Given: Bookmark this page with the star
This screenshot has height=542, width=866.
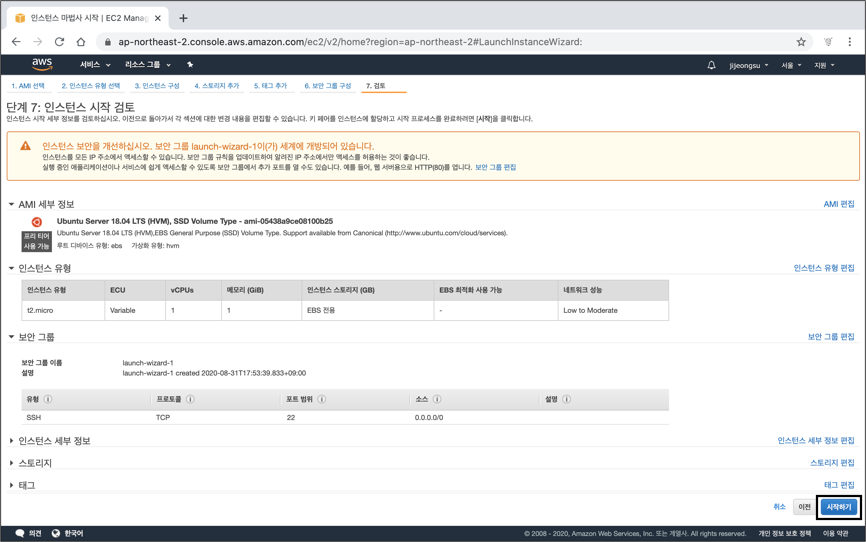Looking at the screenshot, I should (801, 41).
